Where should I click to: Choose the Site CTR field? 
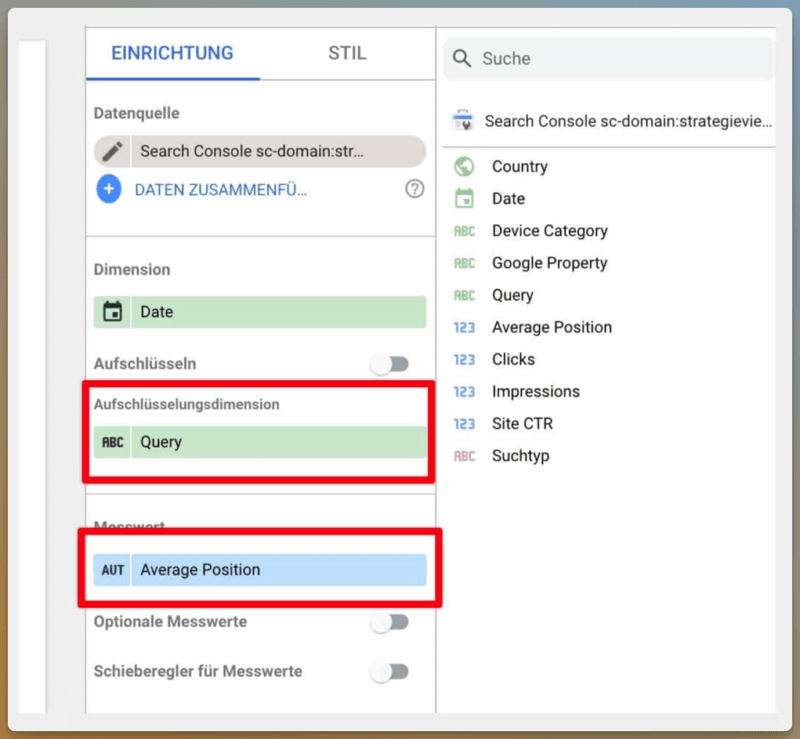(x=522, y=424)
